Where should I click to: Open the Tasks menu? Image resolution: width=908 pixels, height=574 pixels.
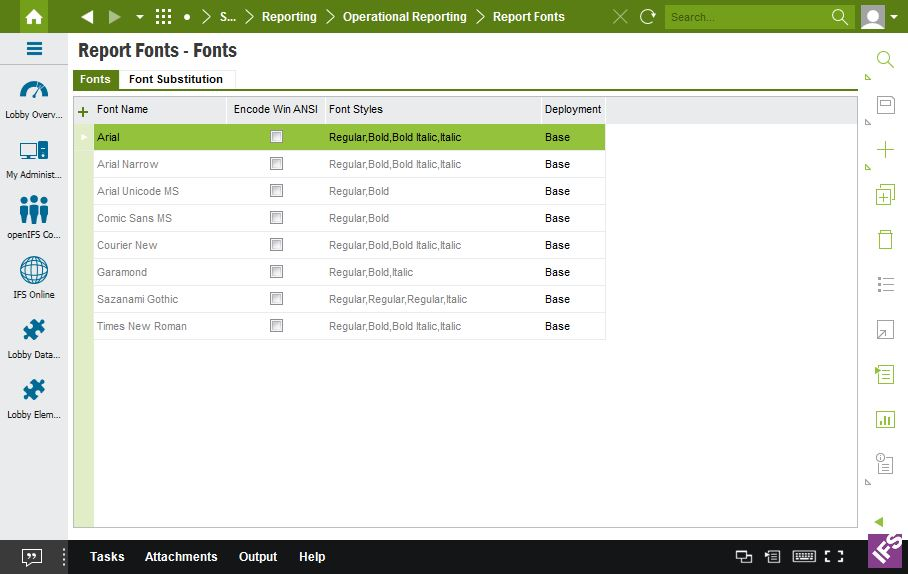pos(107,557)
